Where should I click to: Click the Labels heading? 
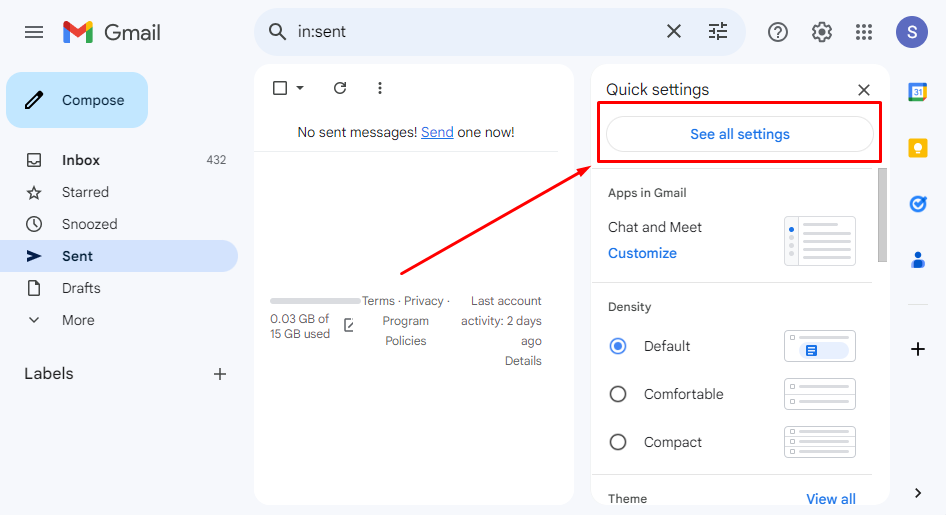(49, 374)
